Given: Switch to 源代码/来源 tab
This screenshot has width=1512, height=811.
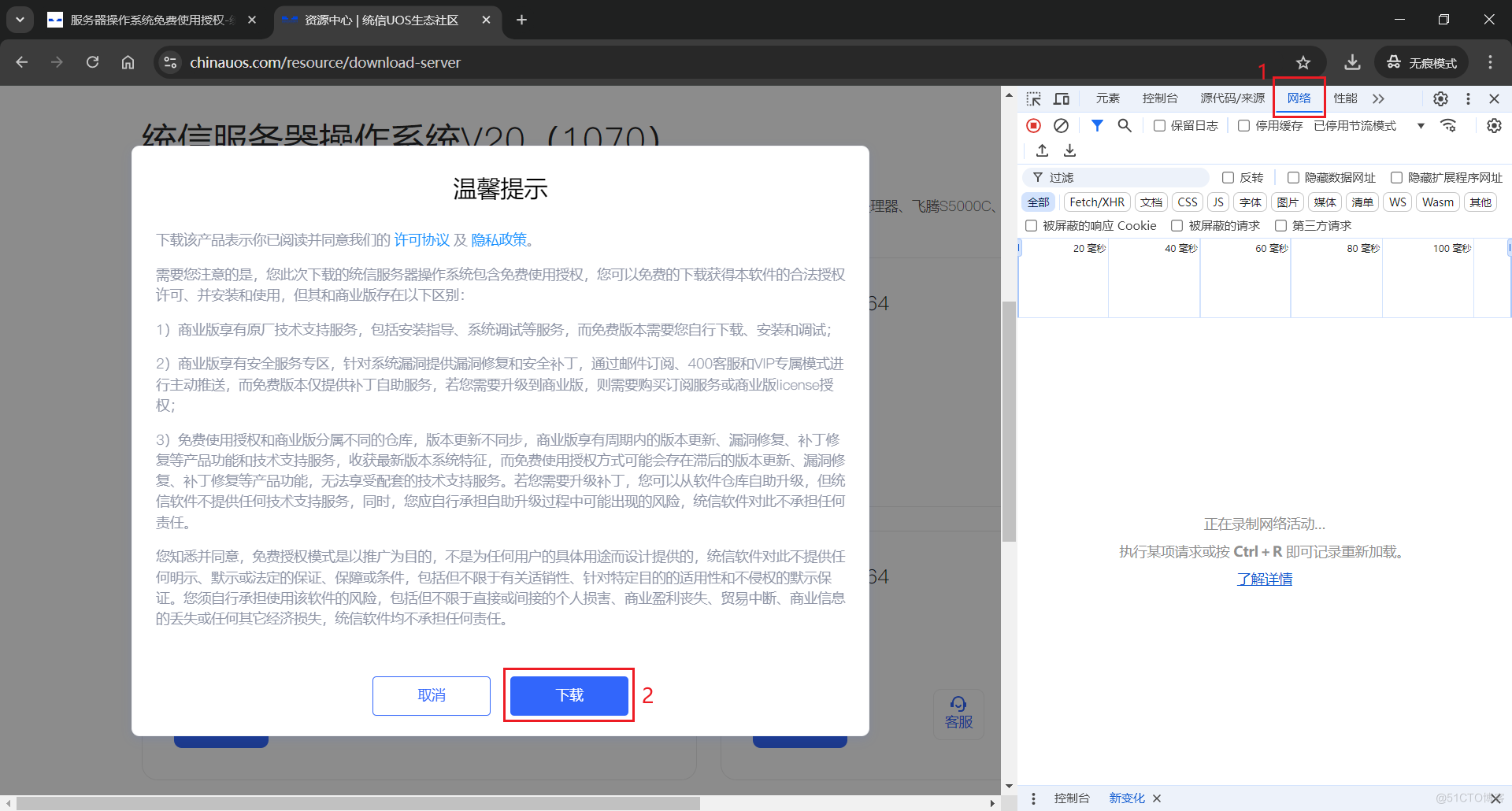Looking at the screenshot, I should point(1232,98).
